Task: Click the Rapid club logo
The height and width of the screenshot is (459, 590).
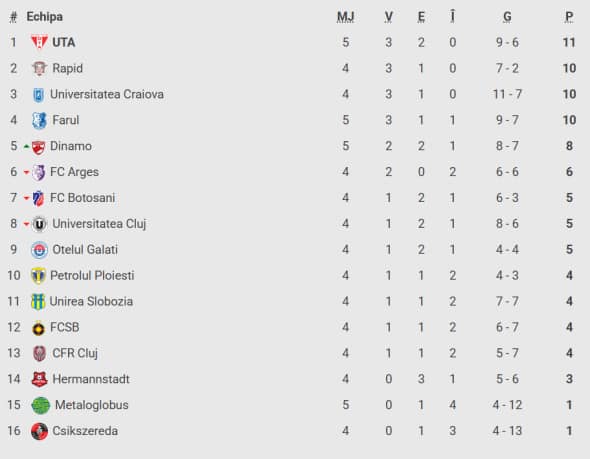Action: (x=39, y=68)
